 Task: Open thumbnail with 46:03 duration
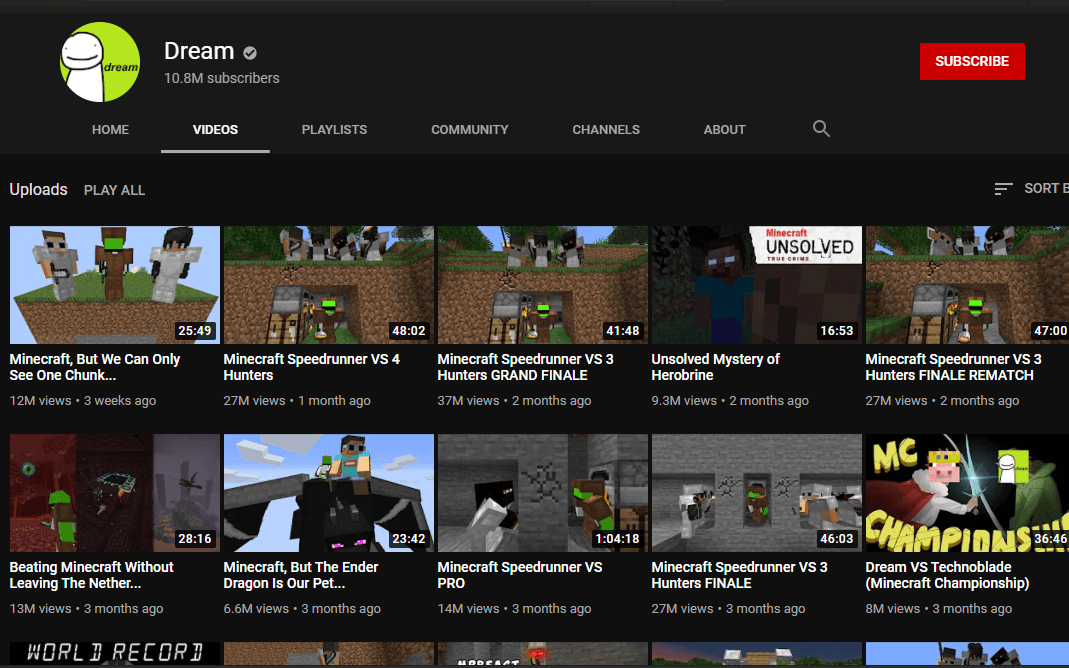pos(757,493)
